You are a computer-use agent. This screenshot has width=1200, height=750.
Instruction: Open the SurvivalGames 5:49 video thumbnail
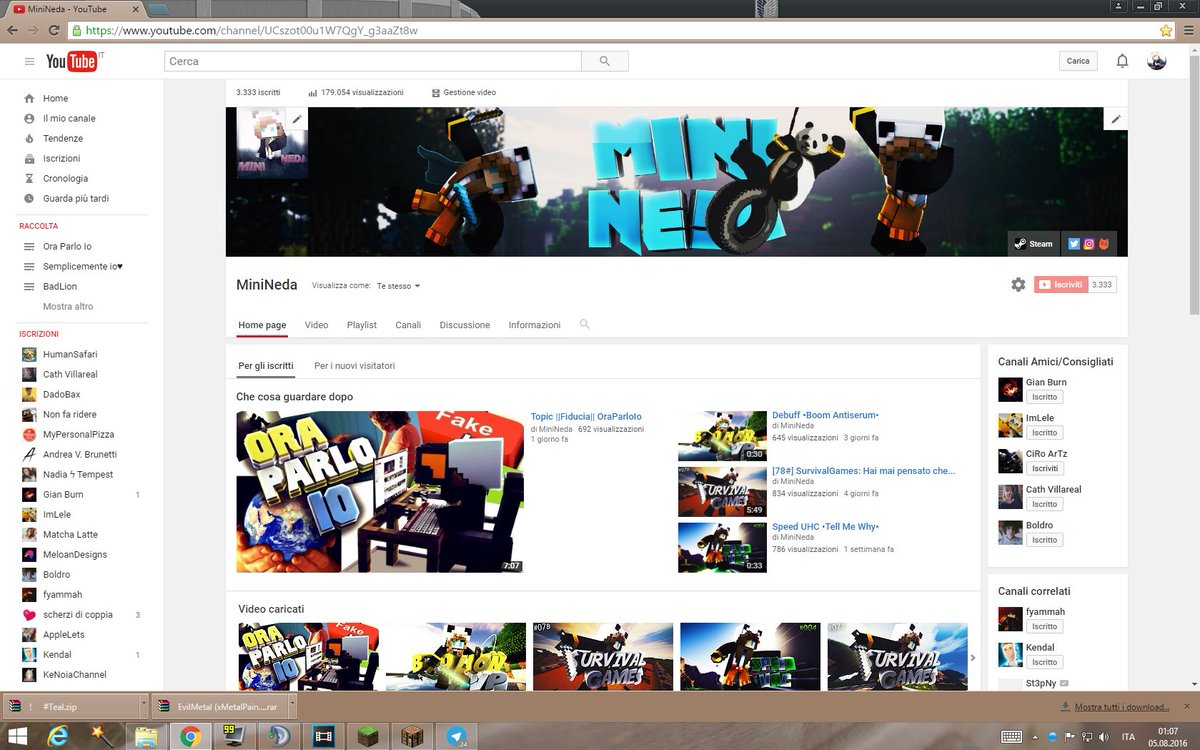(x=722, y=491)
